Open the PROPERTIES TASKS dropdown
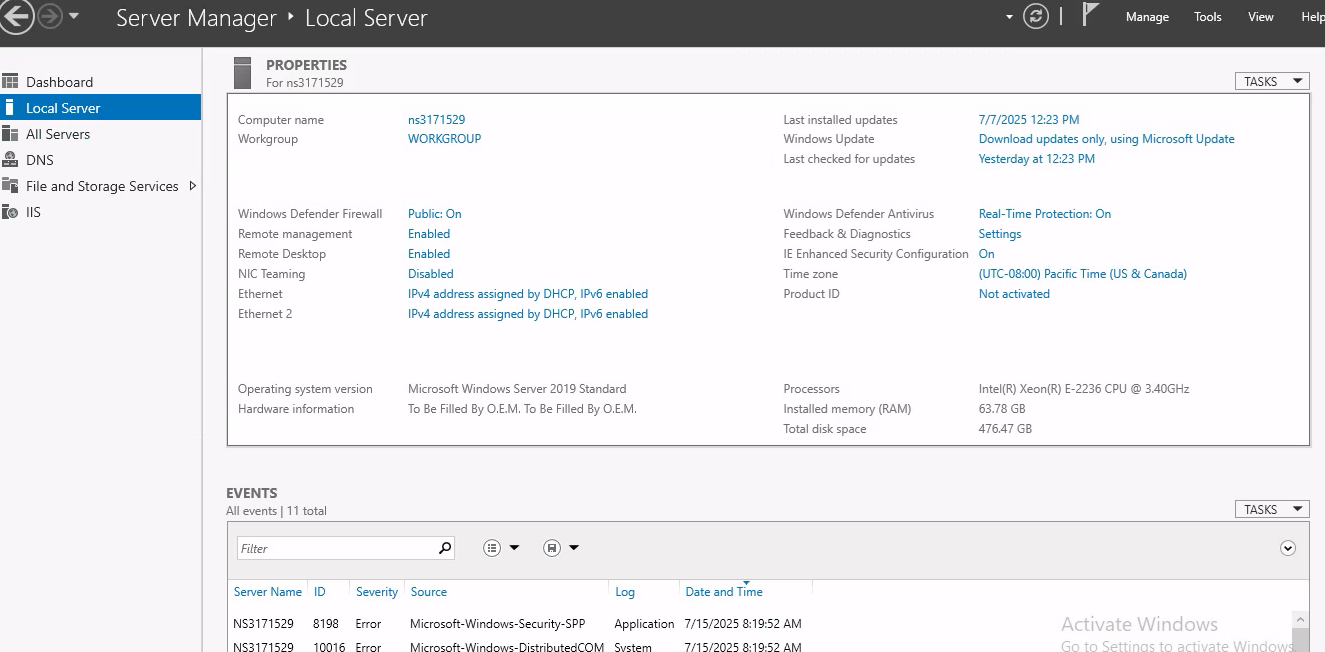This screenshot has height=652, width=1325. (1271, 81)
